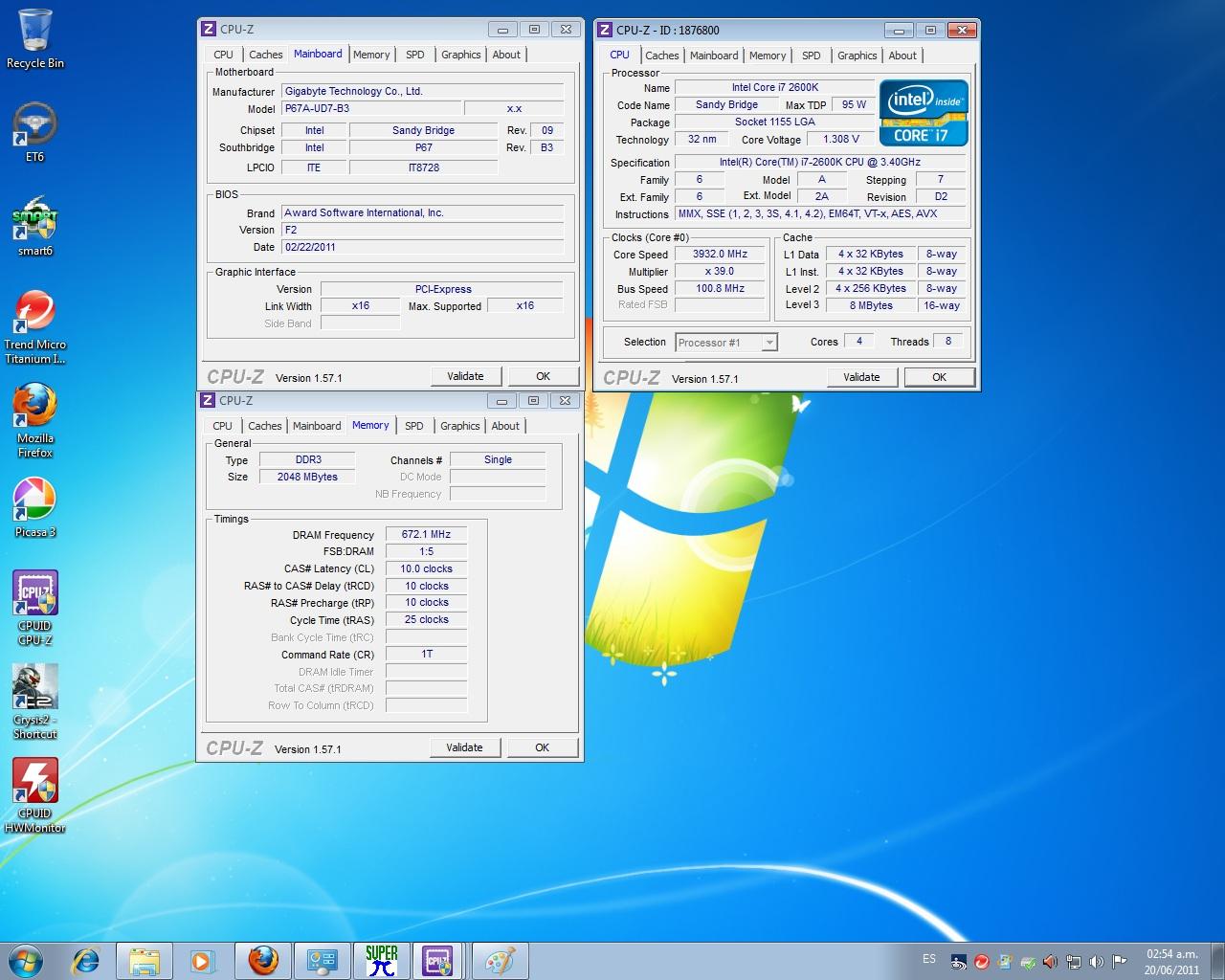Switch to Firefox in the taskbar
This screenshot has width=1225, height=980.
pos(263,960)
